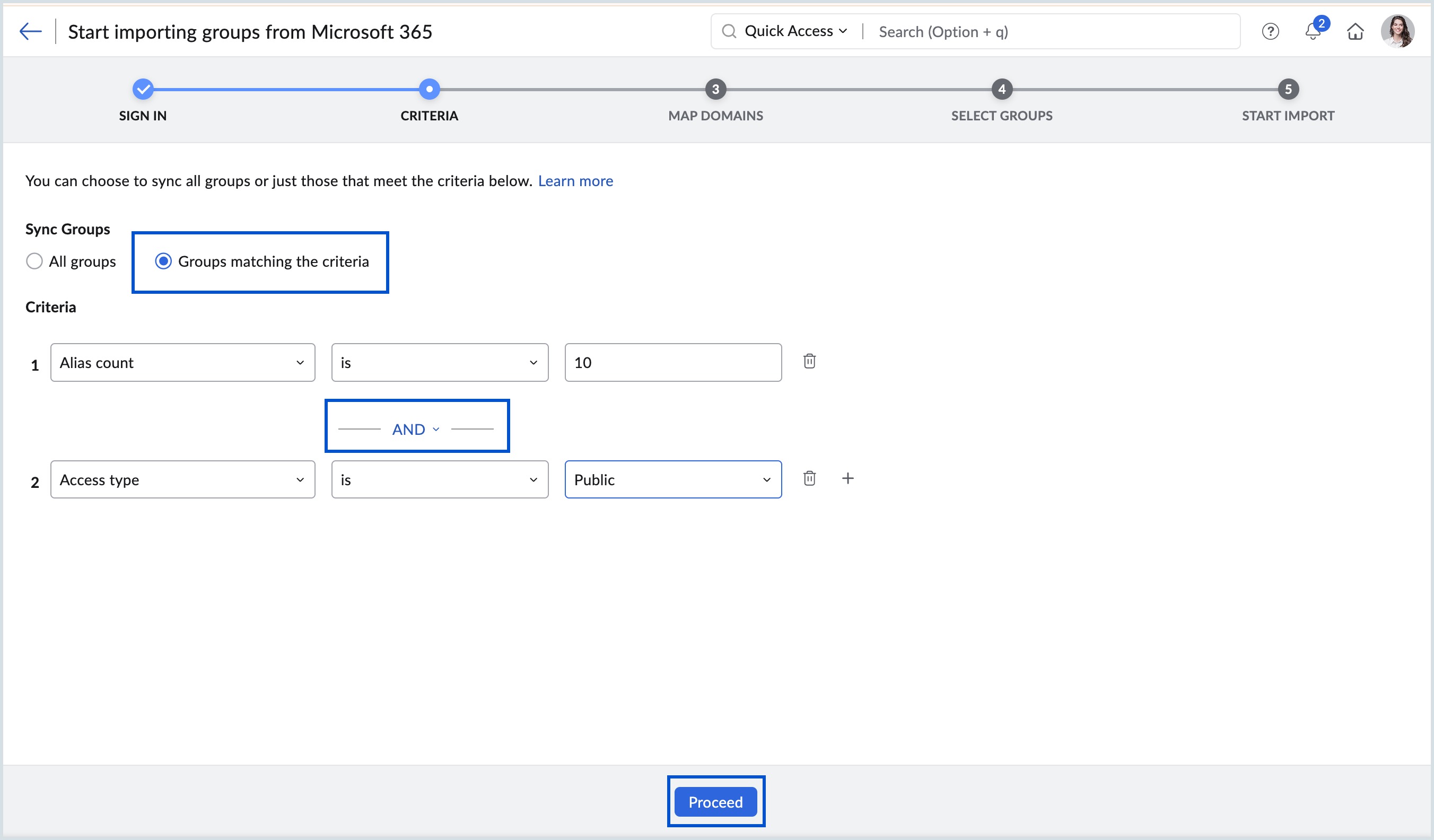The image size is (1434, 840).
Task: Click the Proceed button
Action: coord(715,802)
